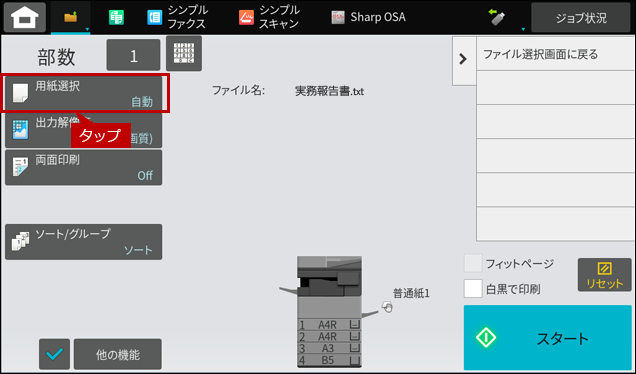Select ファイル選択画面に戻る
The width and height of the screenshot is (636, 374).
coord(556,54)
